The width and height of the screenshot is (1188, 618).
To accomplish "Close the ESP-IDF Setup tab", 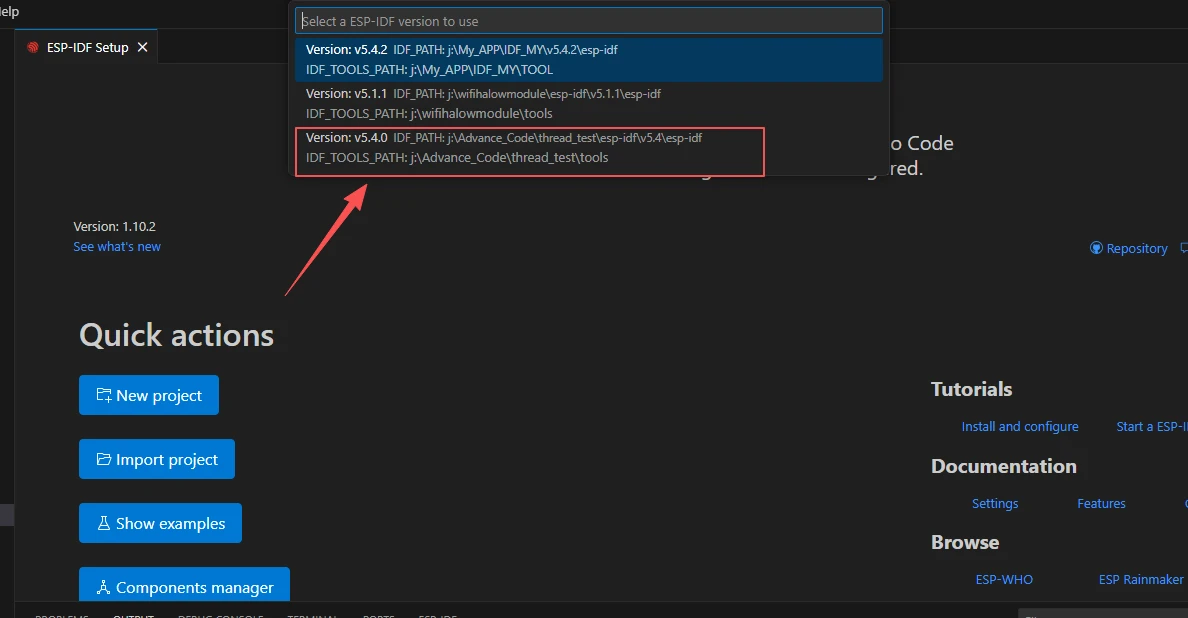I will click(x=143, y=47).
